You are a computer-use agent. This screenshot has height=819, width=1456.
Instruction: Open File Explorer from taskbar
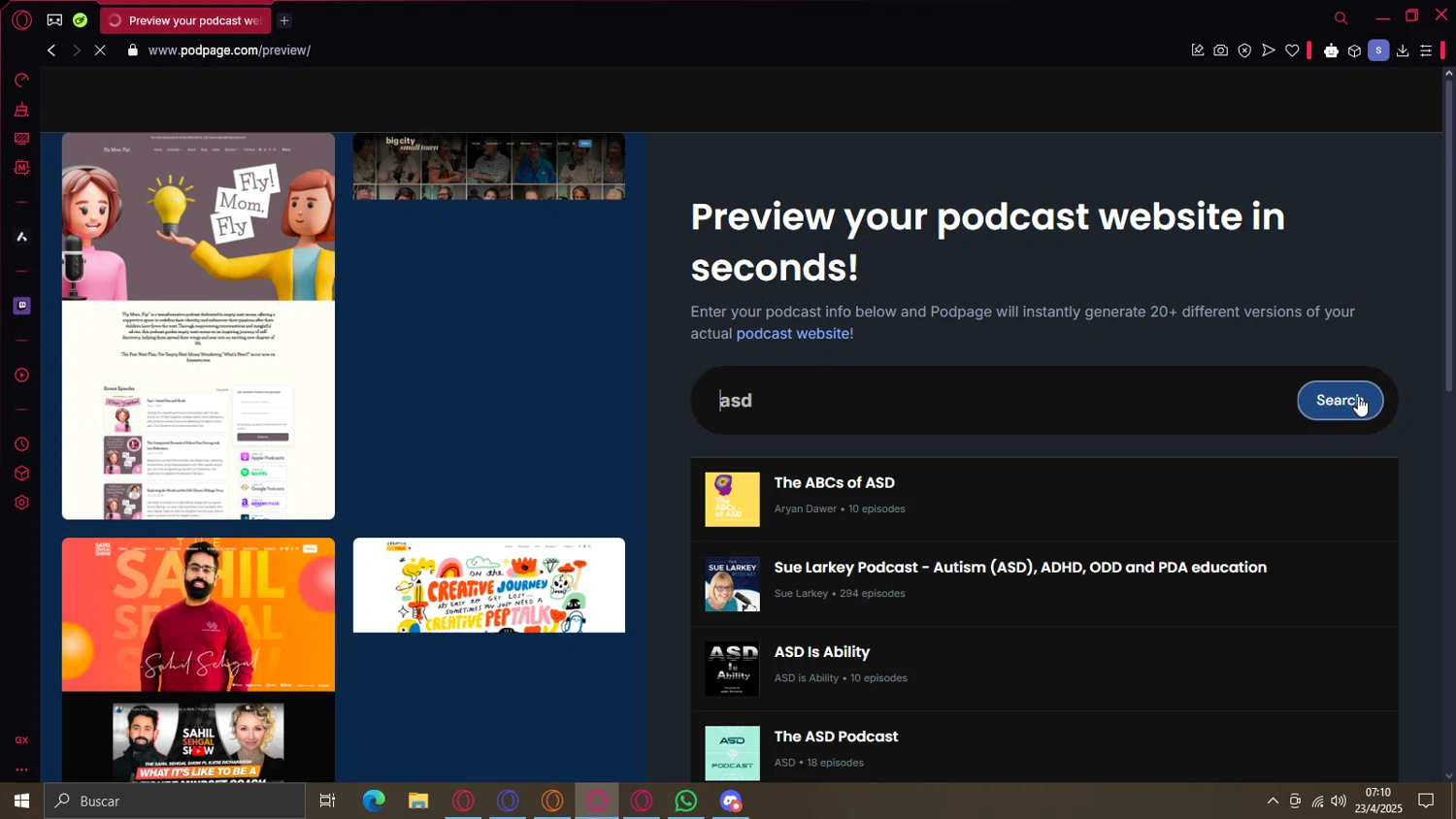[418, 801]
